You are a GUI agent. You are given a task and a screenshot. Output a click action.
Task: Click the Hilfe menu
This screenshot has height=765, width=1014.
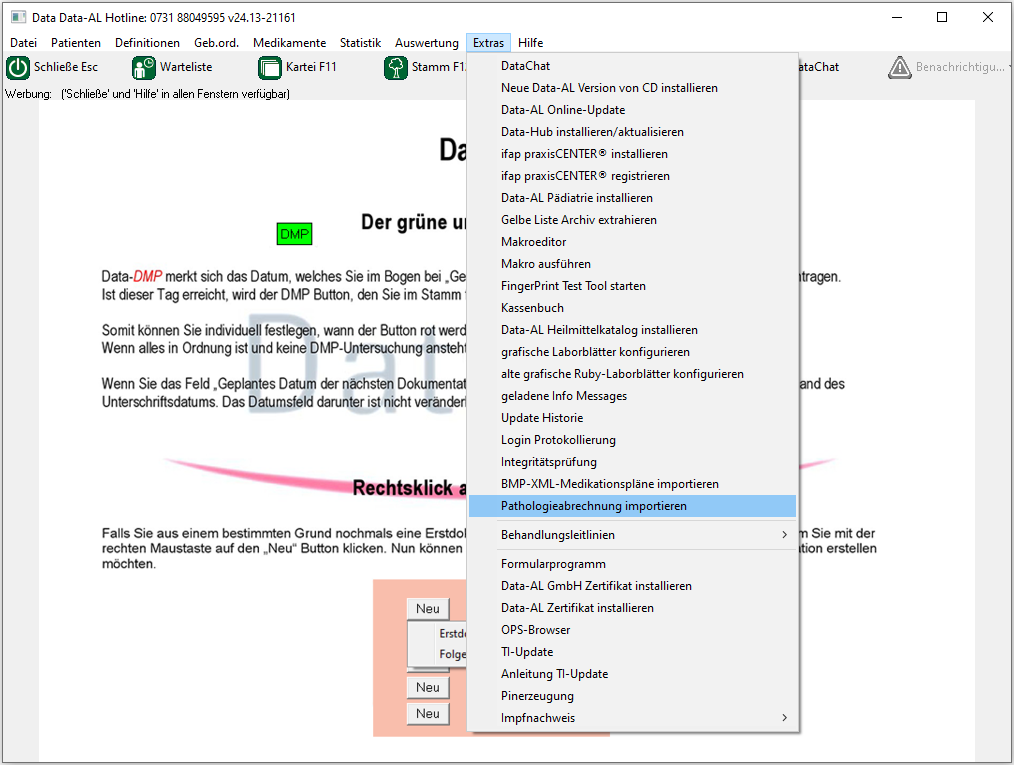530,43
